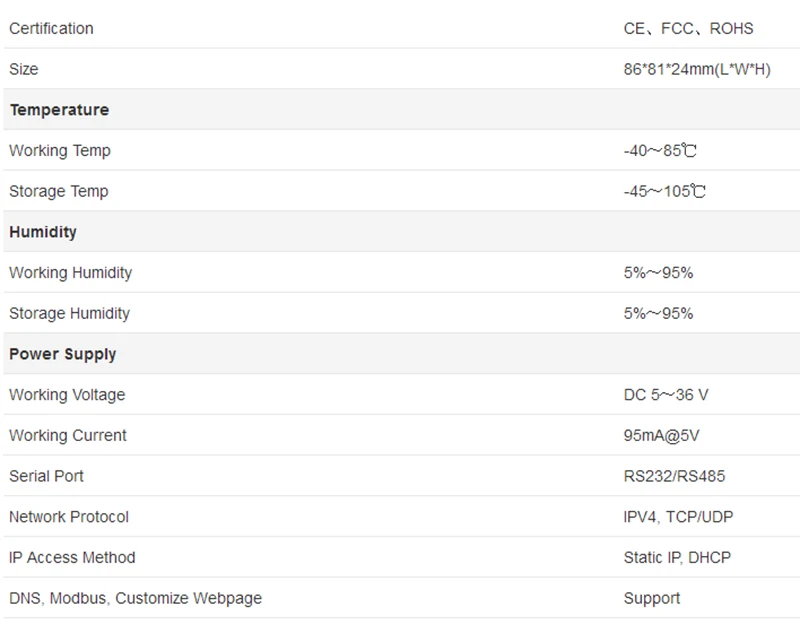
Task: Select the -45~105℃ storage temperature value
Action: (665, 191)
